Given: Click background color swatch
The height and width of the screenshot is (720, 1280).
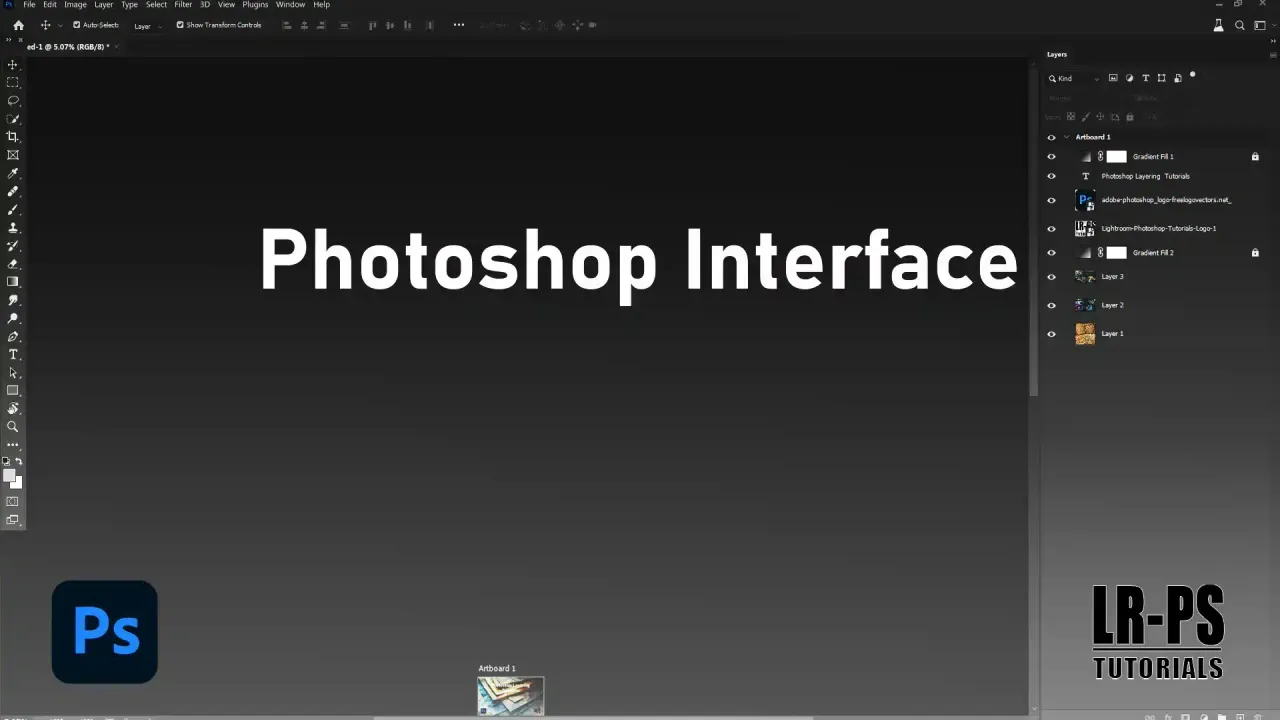Looking at the screenshot, I should click(17, 484).
